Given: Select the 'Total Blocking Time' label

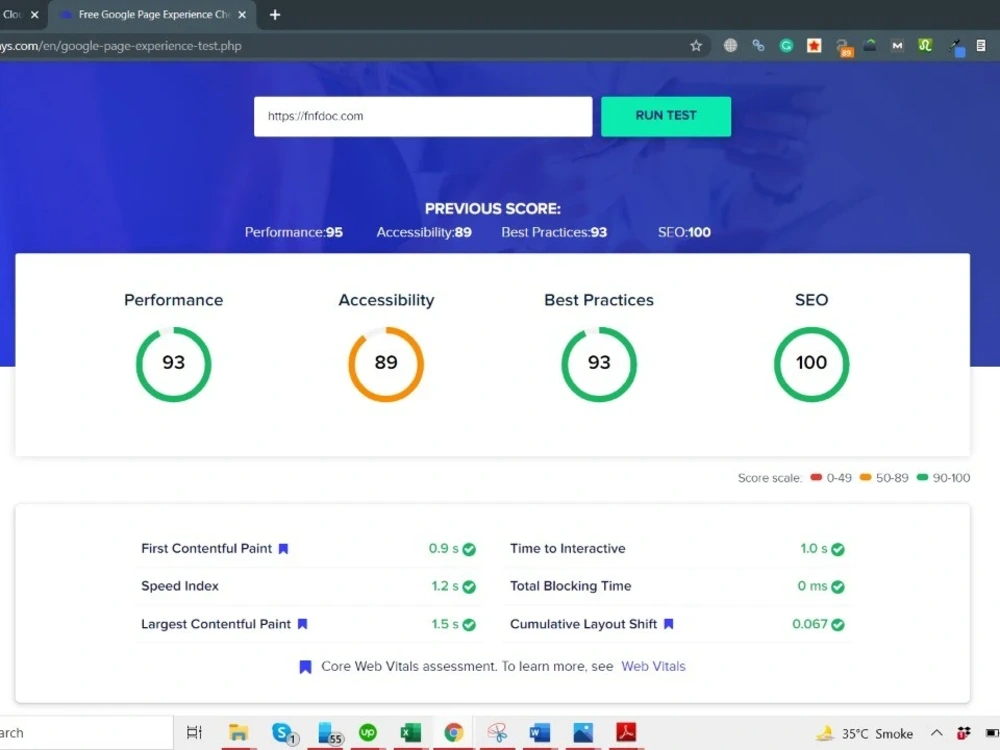Looking at the screenshot, I should [x=571, y=586].
